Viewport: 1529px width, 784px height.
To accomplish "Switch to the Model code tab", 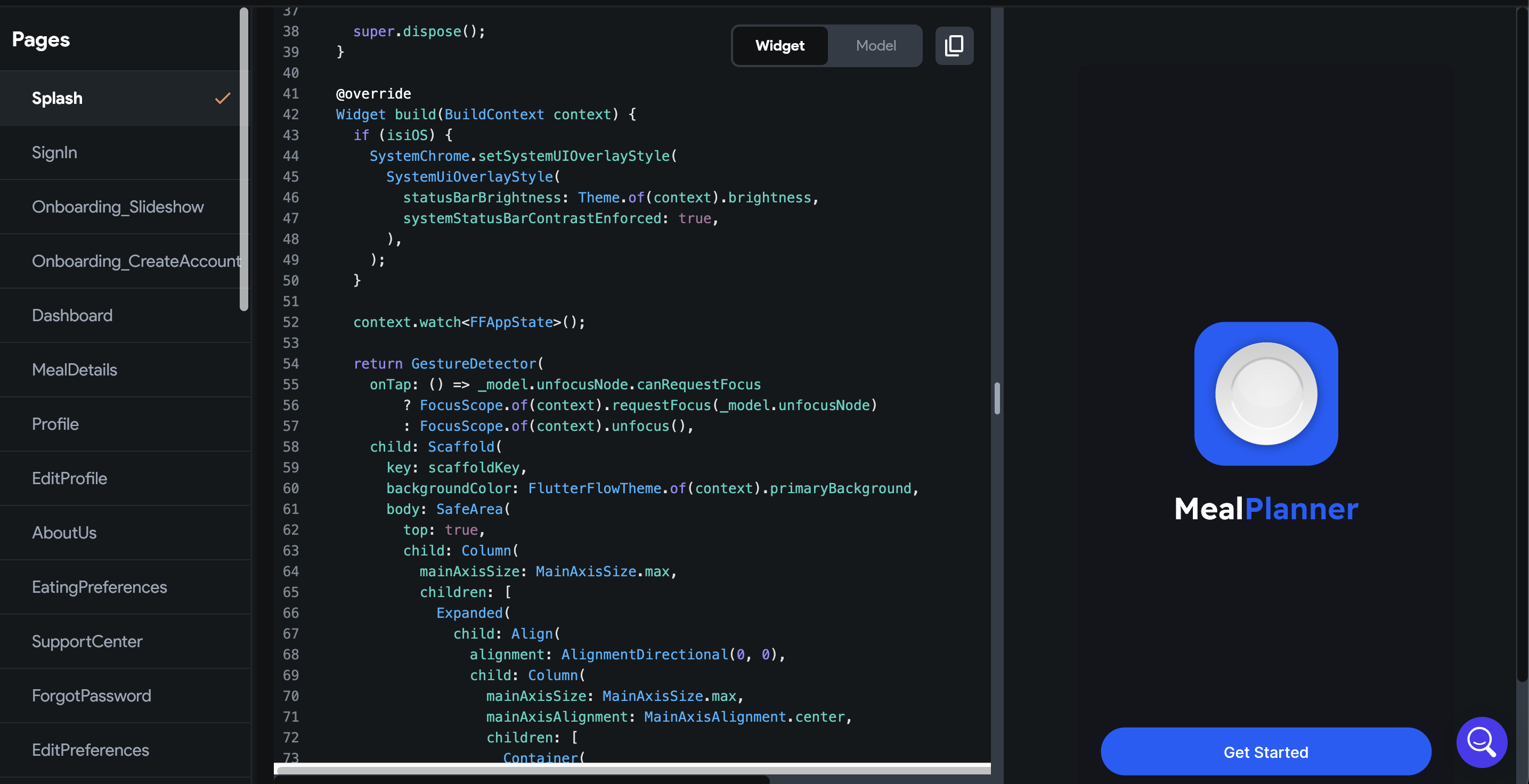I will (875, 46).
